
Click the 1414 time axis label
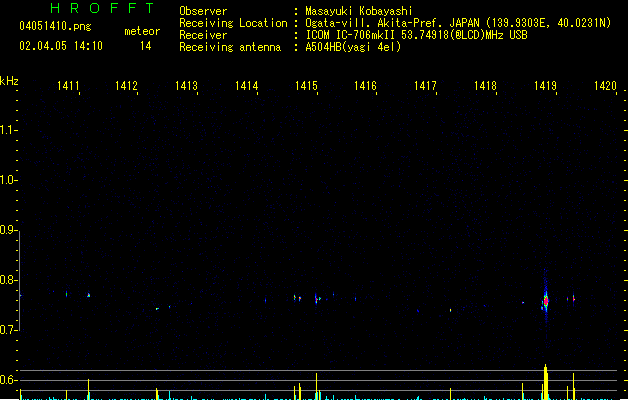point(246,86)
